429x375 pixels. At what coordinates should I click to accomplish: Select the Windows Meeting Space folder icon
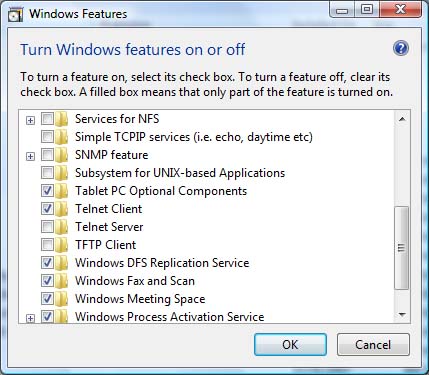(61, 299)
